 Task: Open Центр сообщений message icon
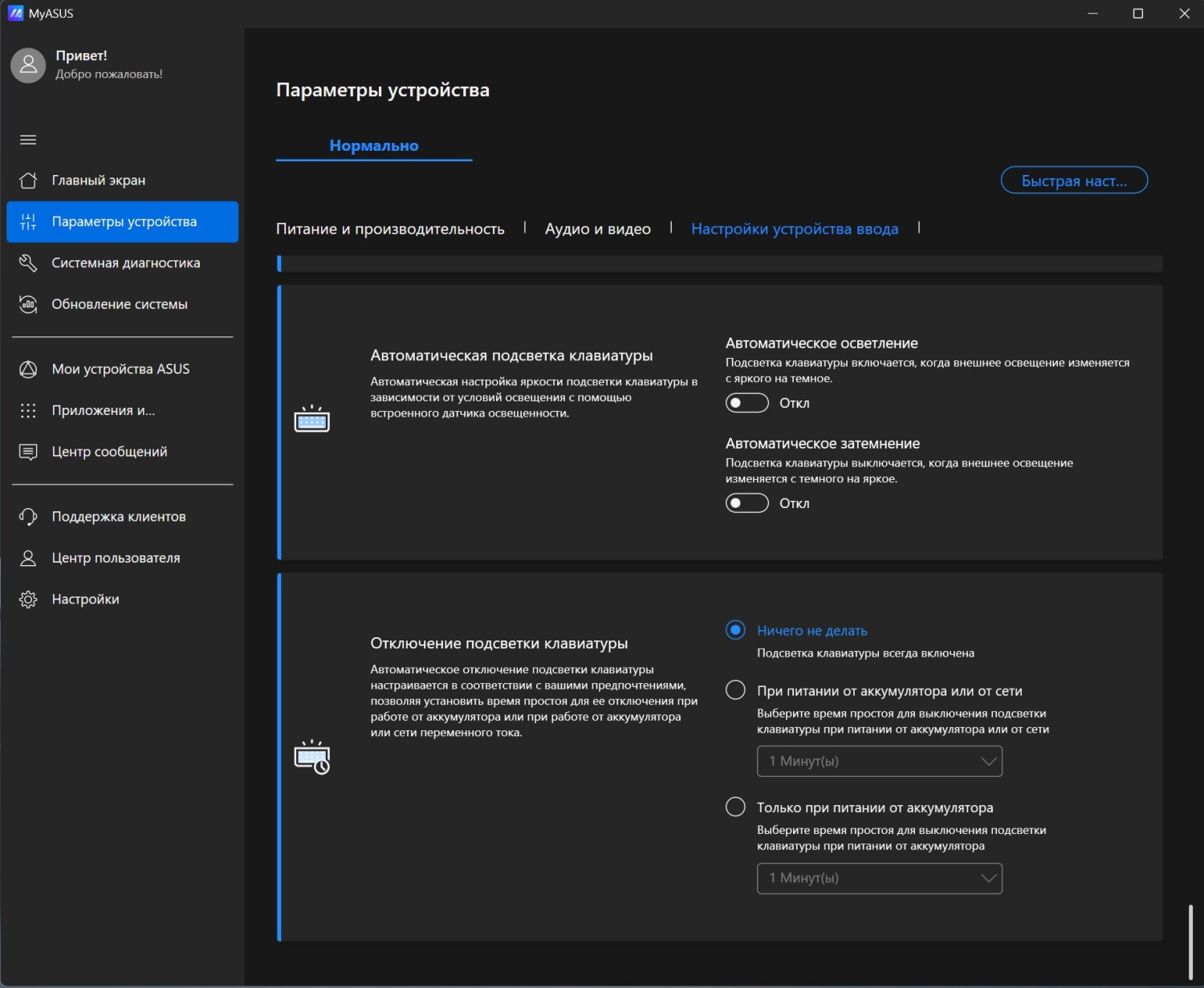point(28,452)
